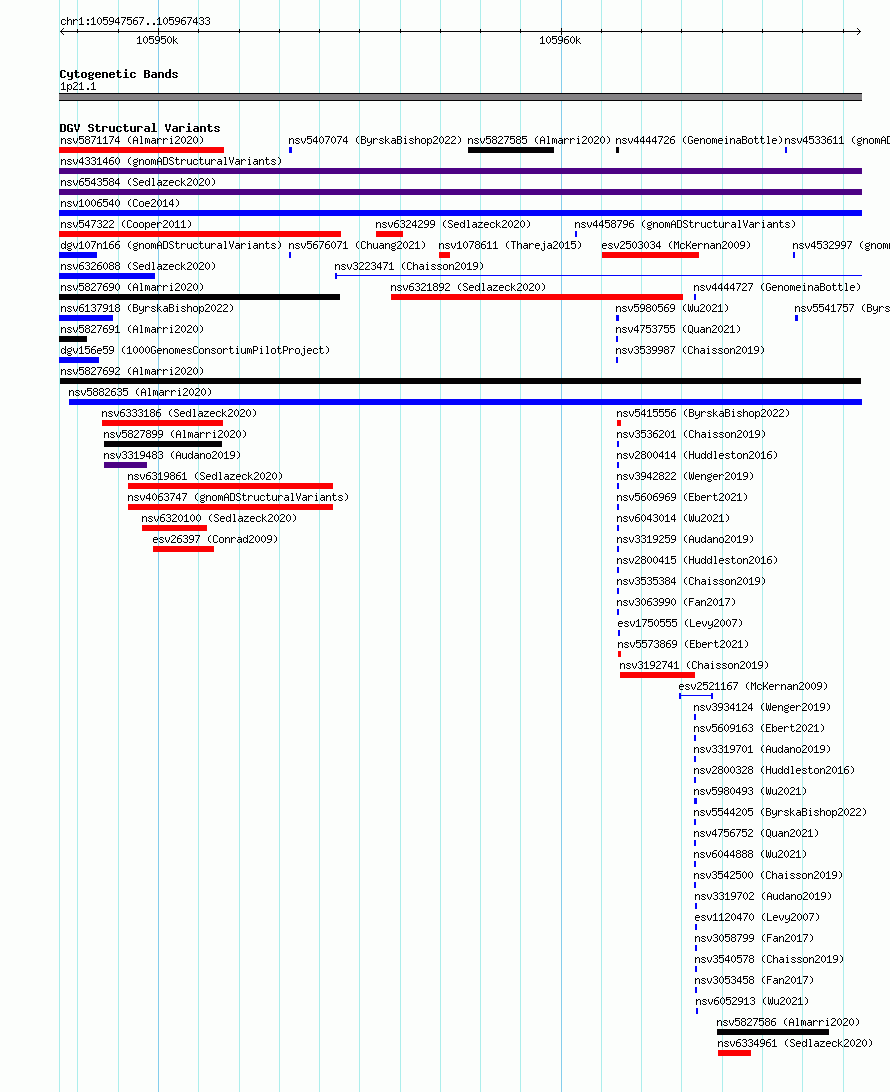
Task: Click the nsv5871174 (Almarri2020) variant label
Action: [132, 141]
